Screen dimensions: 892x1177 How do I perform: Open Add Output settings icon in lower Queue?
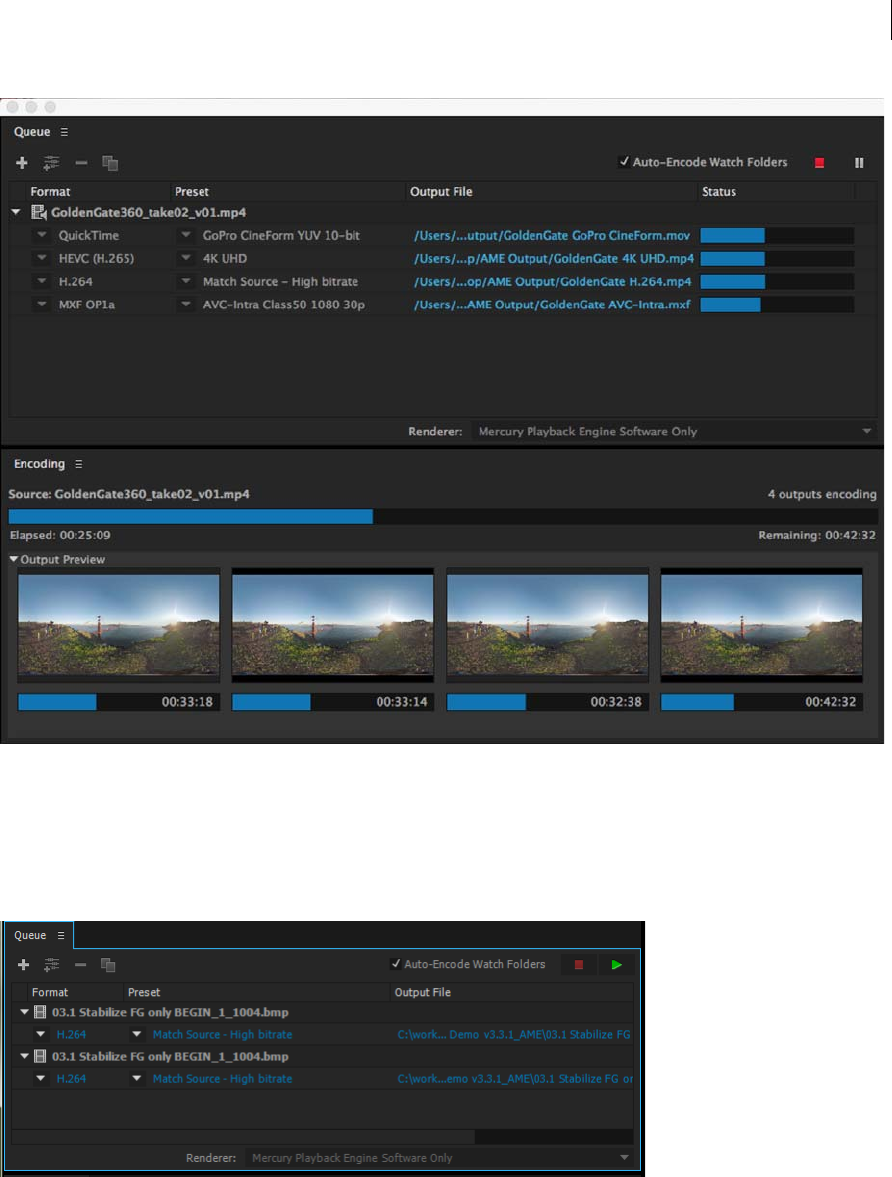pos(51,965)
